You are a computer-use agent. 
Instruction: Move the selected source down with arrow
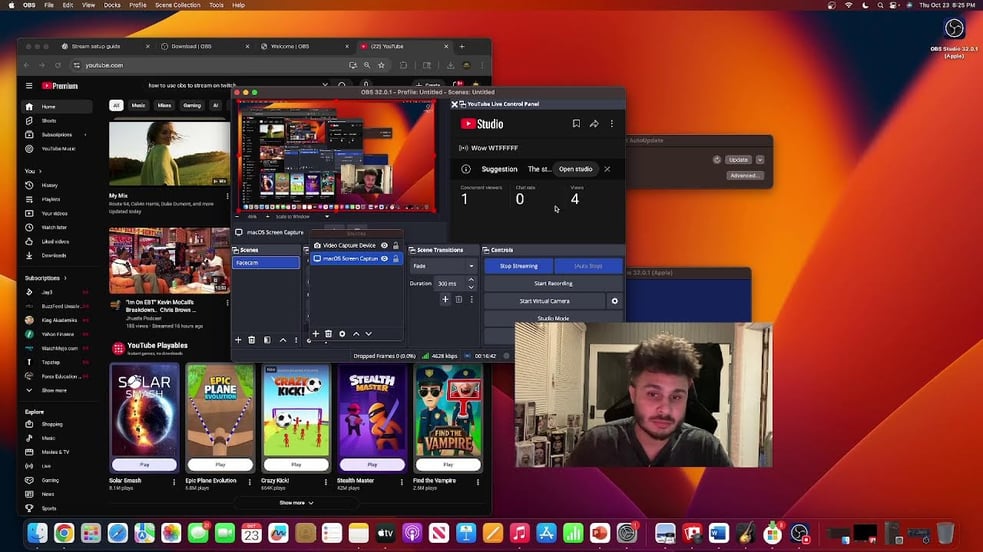point(368,334)
